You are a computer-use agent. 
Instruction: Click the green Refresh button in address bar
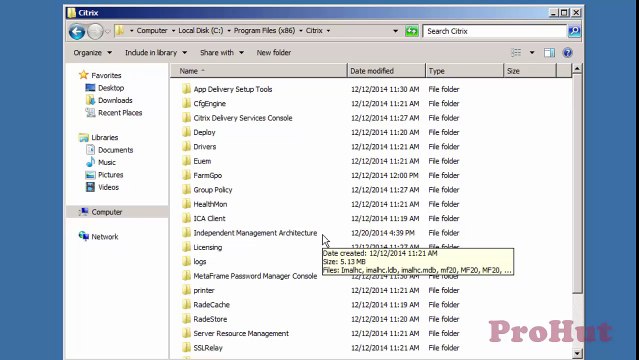click(x=412, y=31)
